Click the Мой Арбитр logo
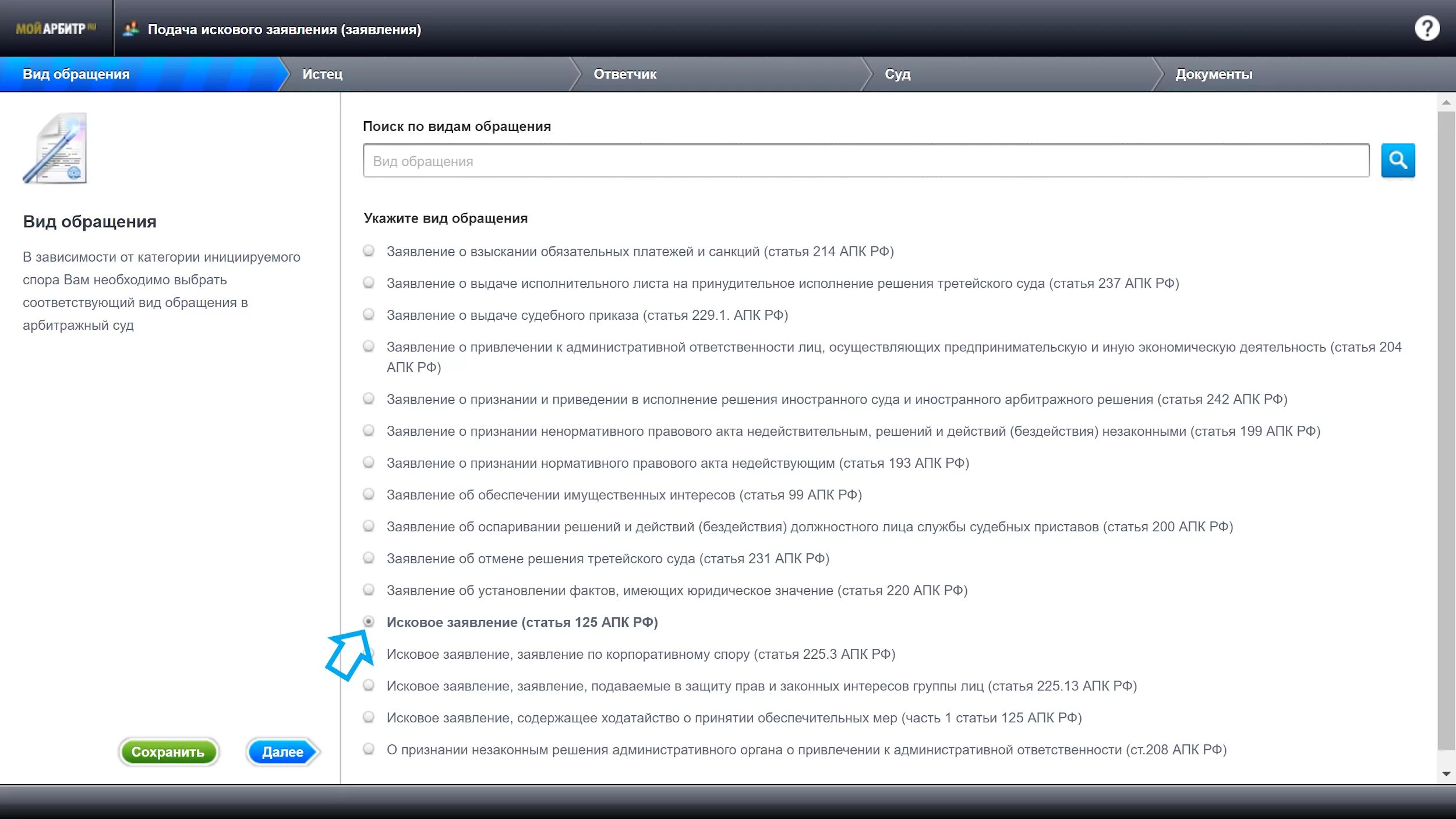This screenshot has height=819, width=1456. (x=56, y=29)
